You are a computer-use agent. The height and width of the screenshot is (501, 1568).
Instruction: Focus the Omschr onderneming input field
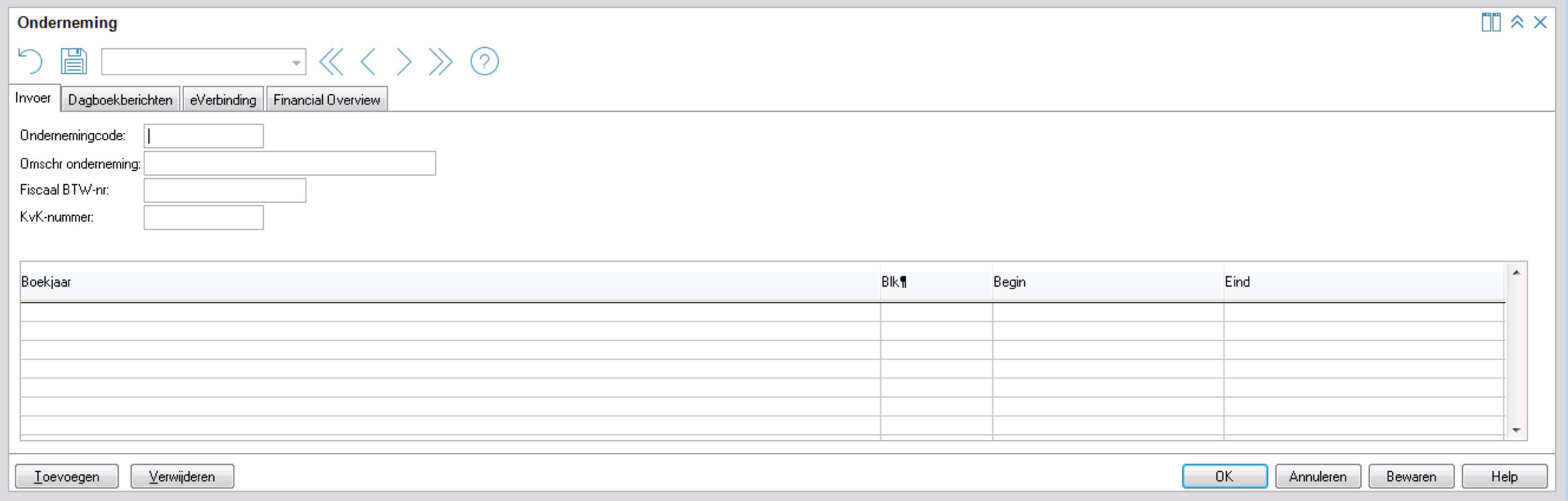(290, 164)
